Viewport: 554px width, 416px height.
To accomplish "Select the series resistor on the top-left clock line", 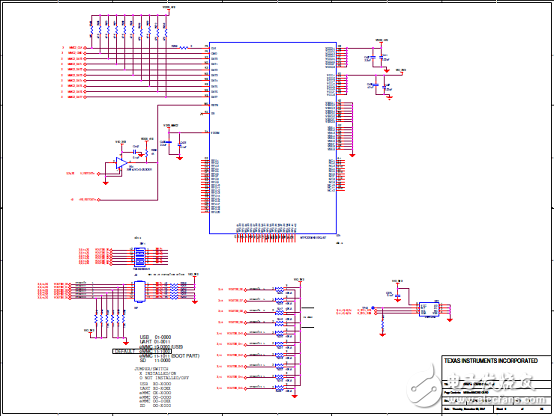I will click(184, 47).
